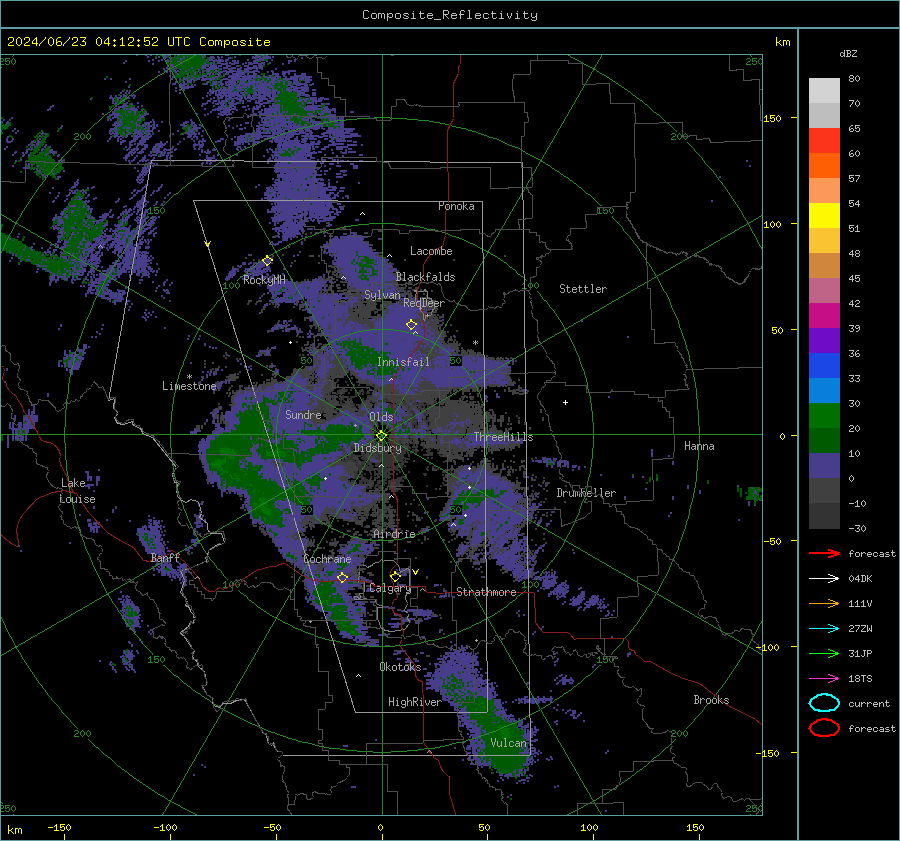Click the 'Stettler' city label
900x841 pixels.
tap(583, 289)
